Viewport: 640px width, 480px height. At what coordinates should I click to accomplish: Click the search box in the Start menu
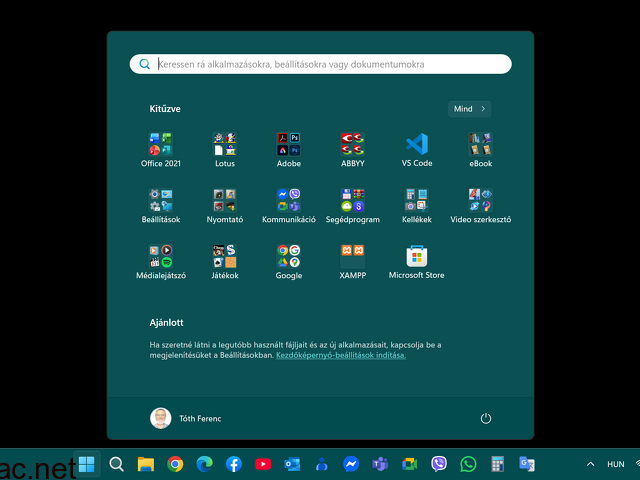320,64
